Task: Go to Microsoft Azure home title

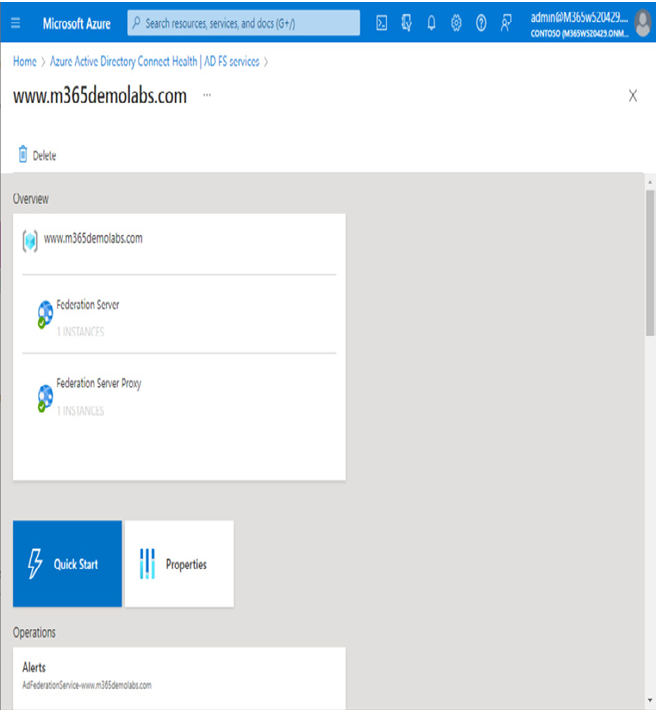Action: click(x=76, y=24)
